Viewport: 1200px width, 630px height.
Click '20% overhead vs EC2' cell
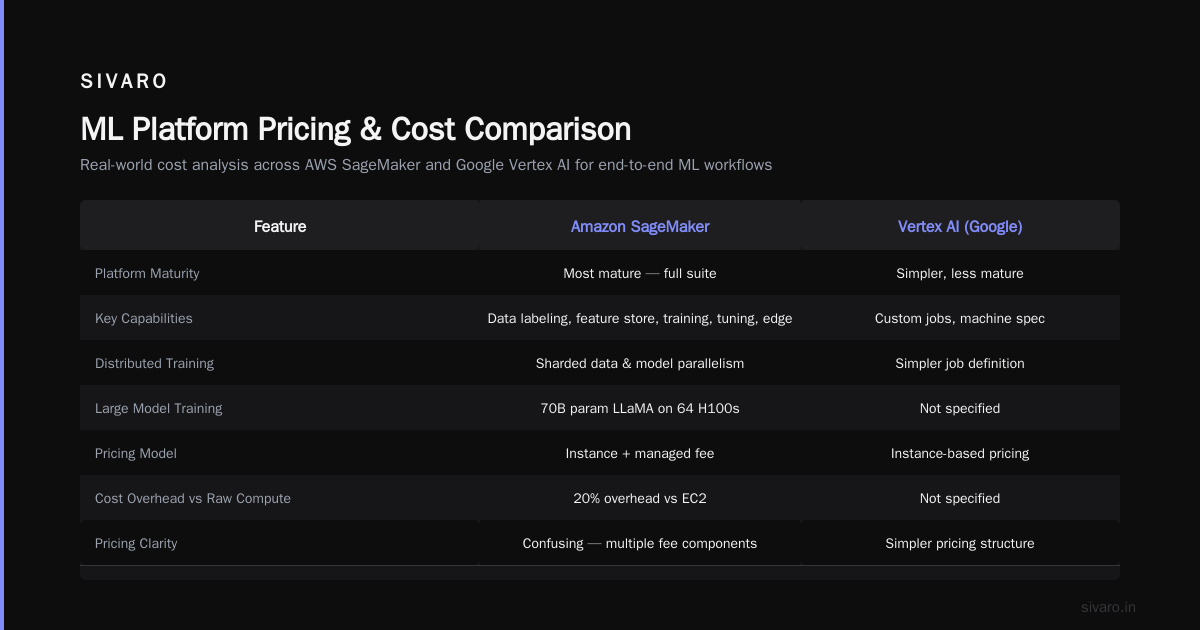tap(640, 498)
